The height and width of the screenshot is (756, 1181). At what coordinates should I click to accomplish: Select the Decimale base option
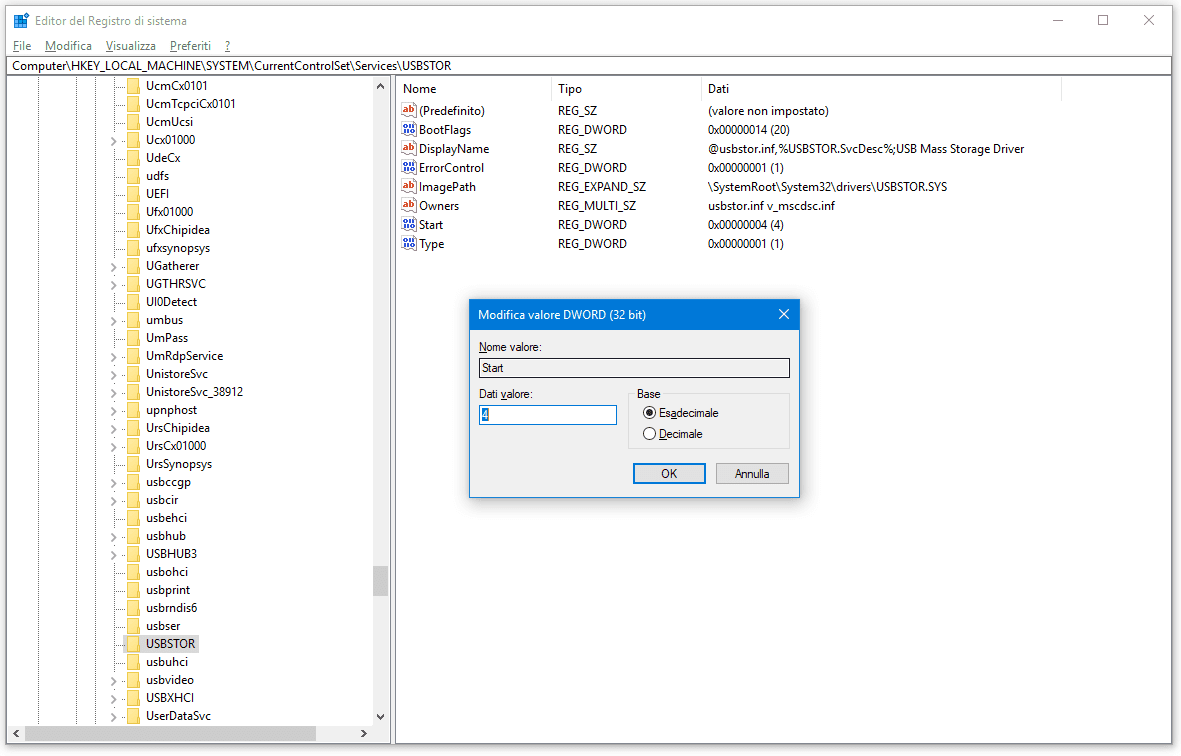[x=650, y=434]
